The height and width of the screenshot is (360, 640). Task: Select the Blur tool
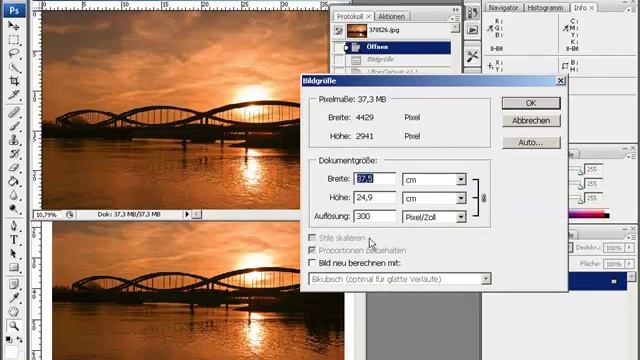[x=14, y=195]
